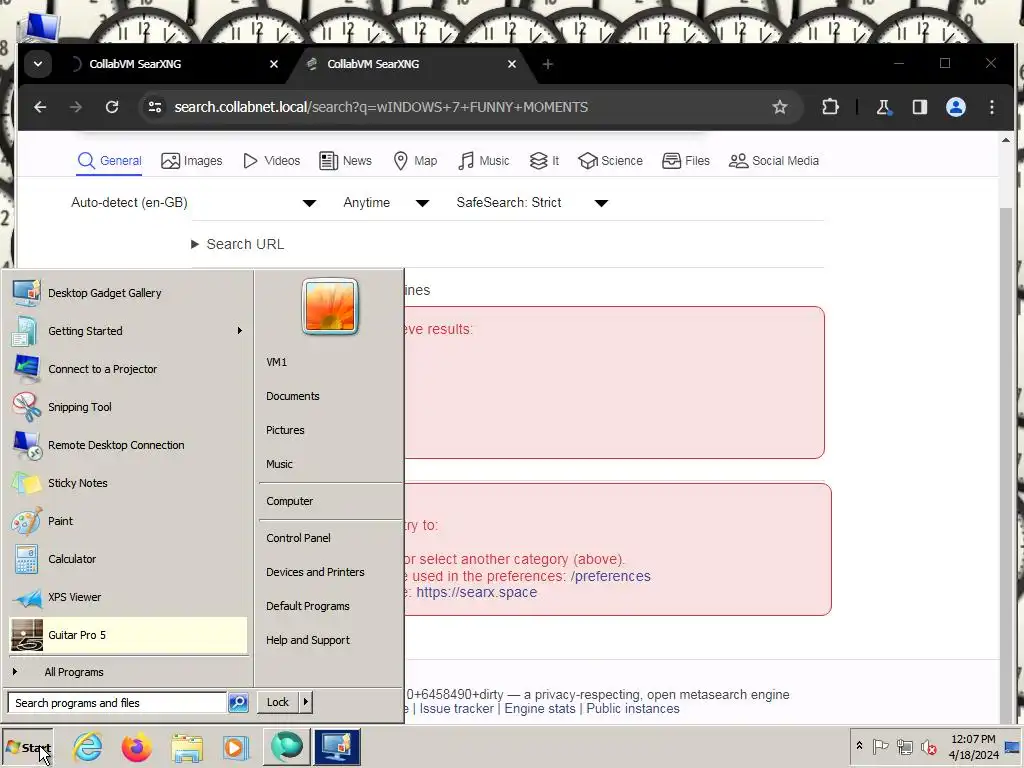Click the address bar URL
This screenshot has width=1024, height=768.
point(381,107)
